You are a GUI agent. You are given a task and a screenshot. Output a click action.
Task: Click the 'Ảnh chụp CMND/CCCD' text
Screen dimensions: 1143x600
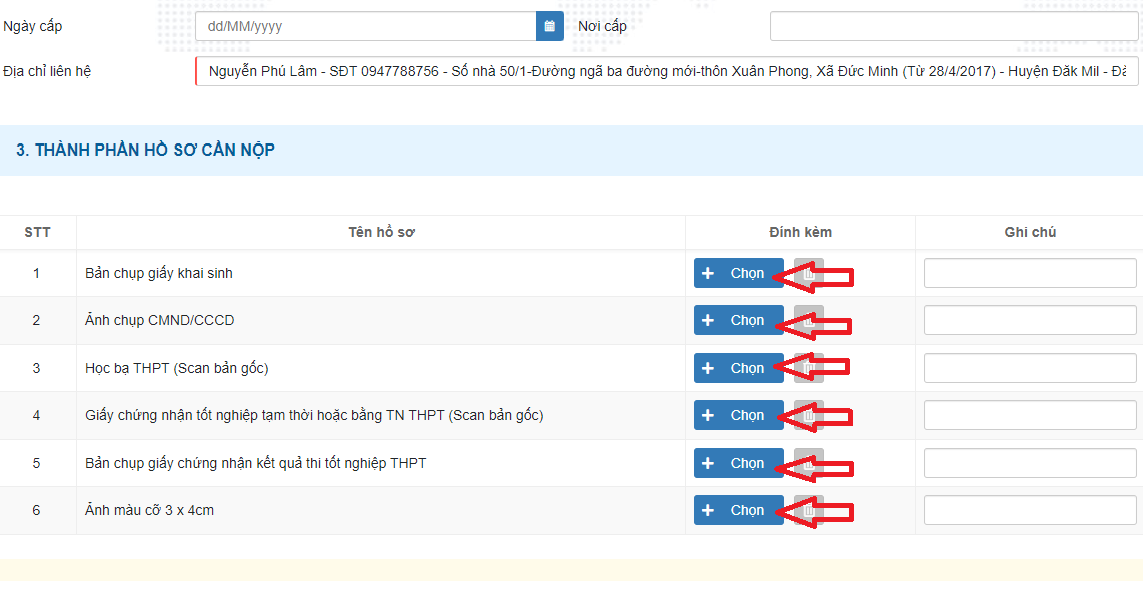click(160, 320)
